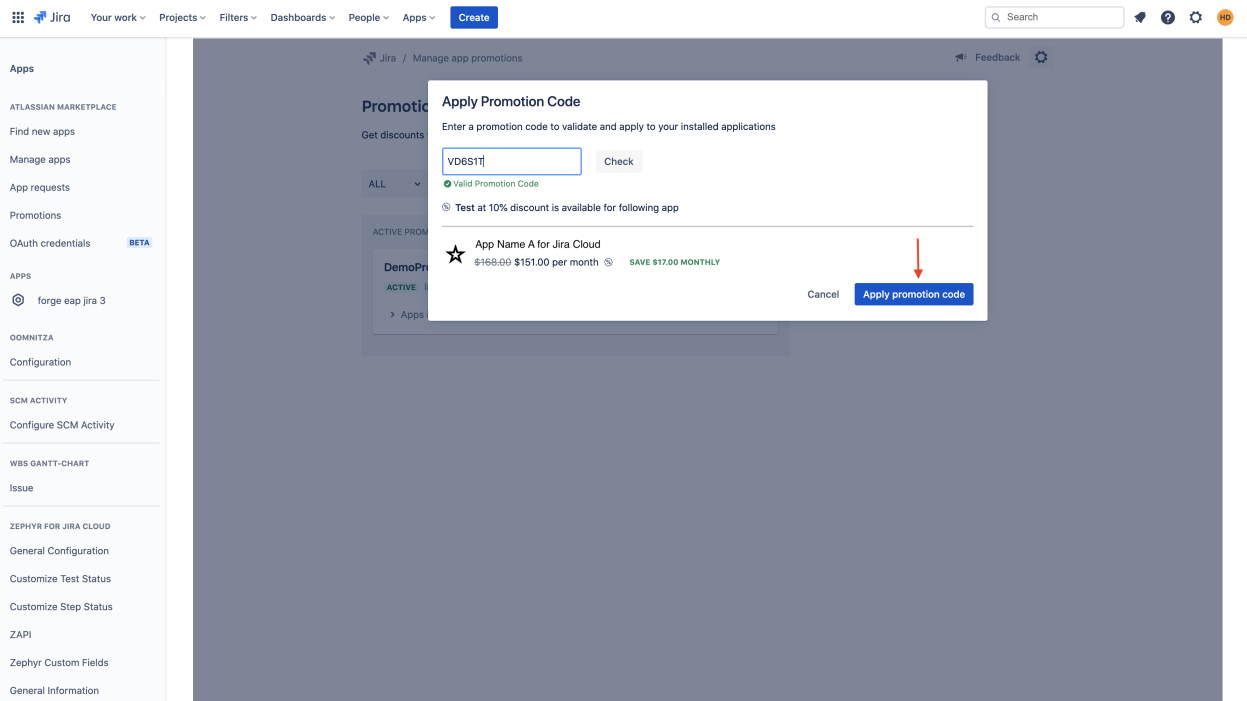The height and width of the screenshot is (701, 1247).
Task: Expand the Your work dropdown
Action: (x=118, y=17)
